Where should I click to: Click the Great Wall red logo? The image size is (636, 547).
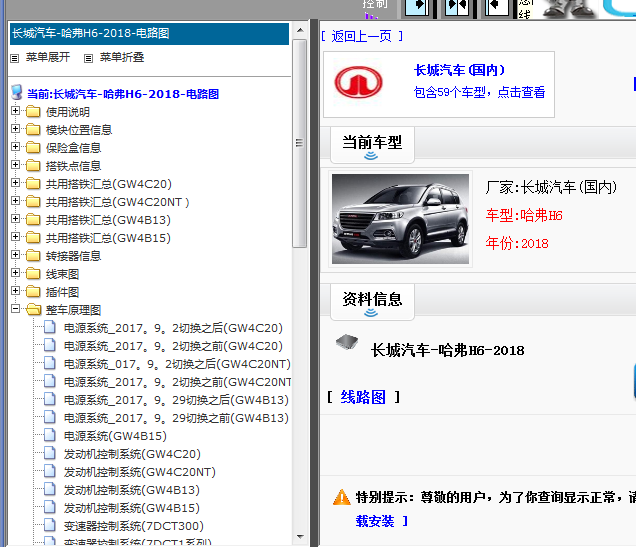[x=358, y=83]
